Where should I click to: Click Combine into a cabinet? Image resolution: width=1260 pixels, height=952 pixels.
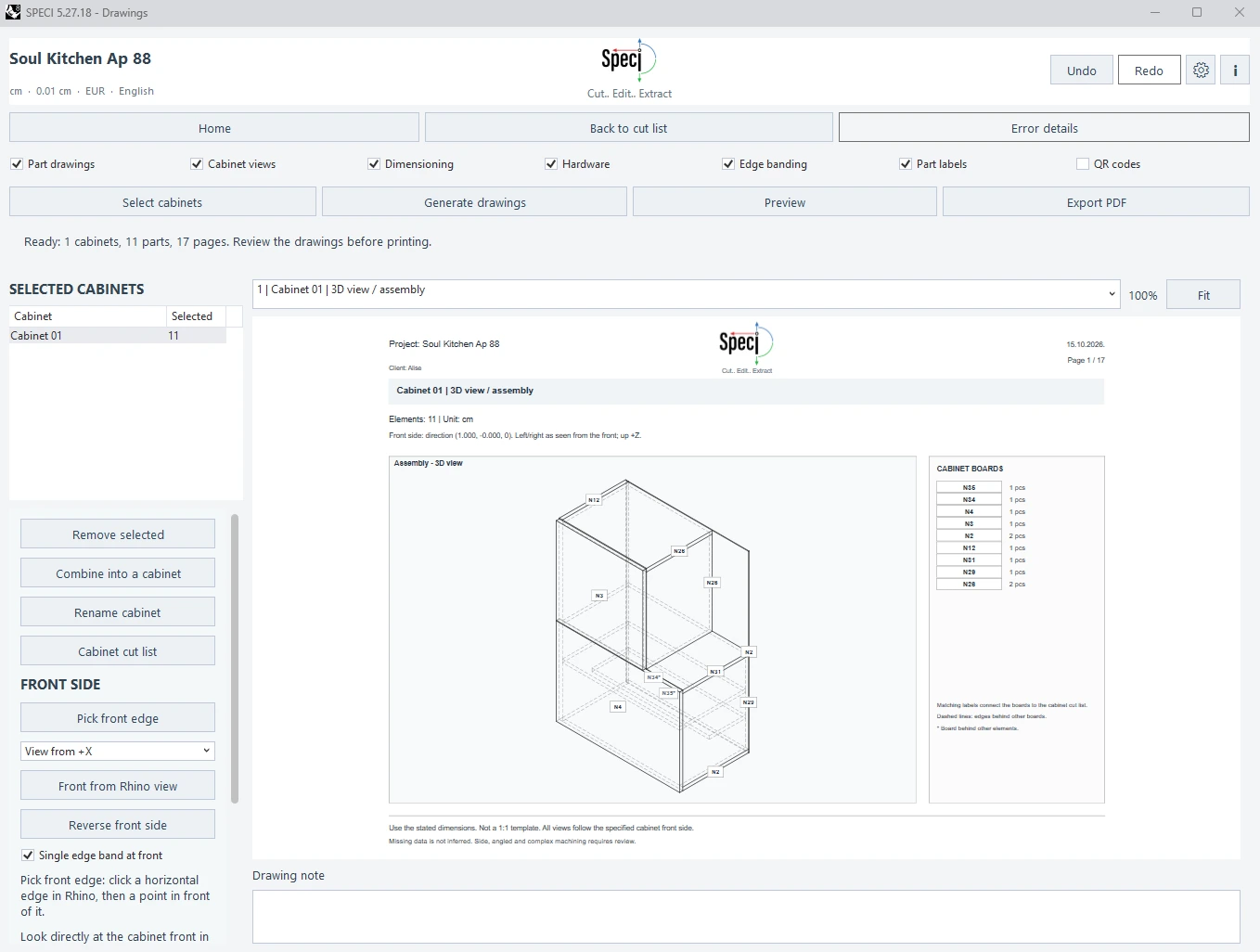[x=118, y=573]
